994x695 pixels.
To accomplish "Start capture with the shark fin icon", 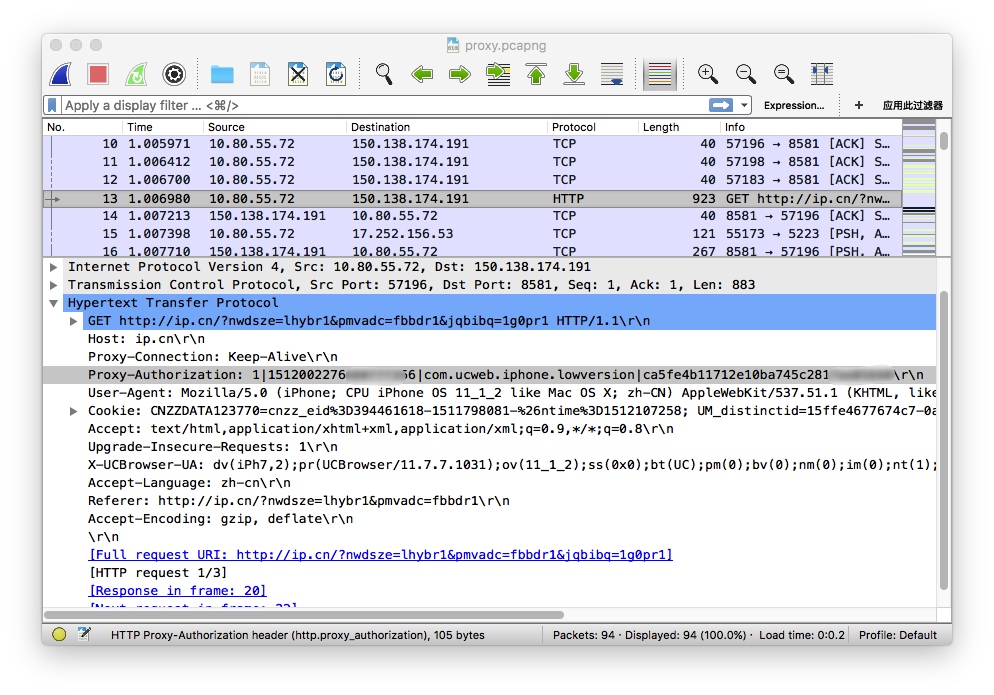I will coord(60,74).
